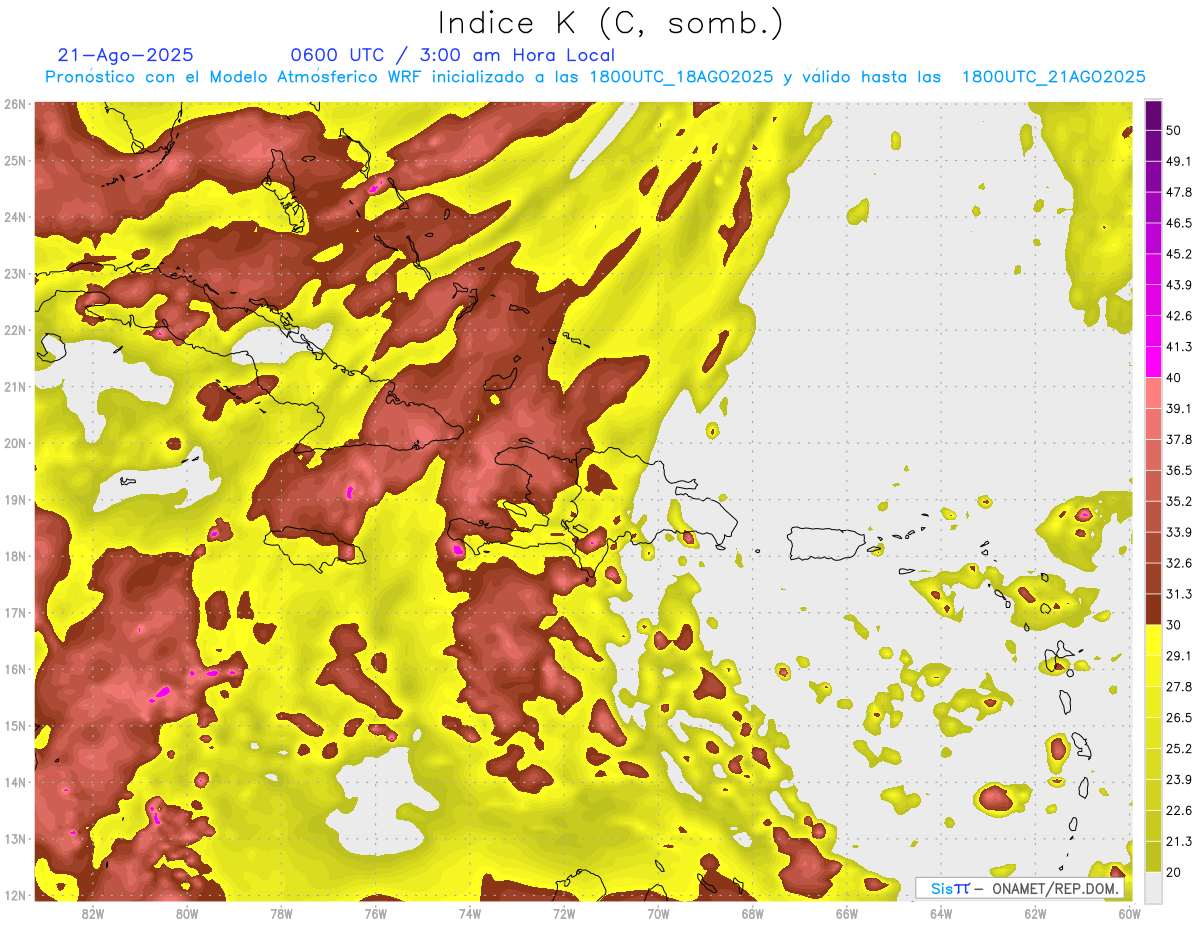The width and height of the screenshot is (1200, 927).
Task: Click the 24N latitude label
Action: pyautogui.click(x=15, y=217)
